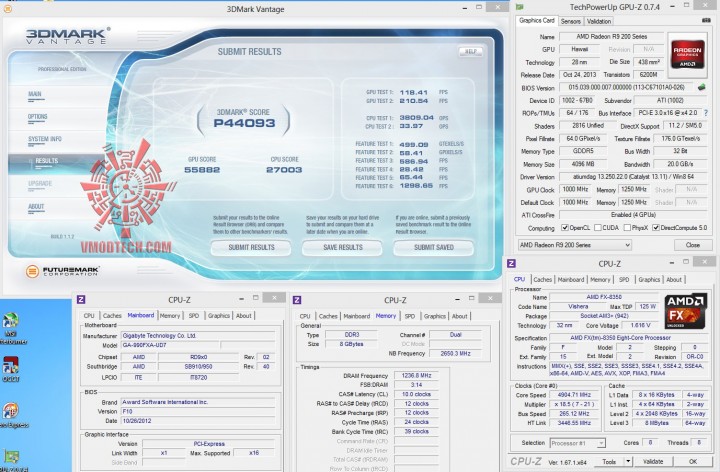Switch to the Sensors tab in GPU-Z
720x472 pixels.
(571, 21)
